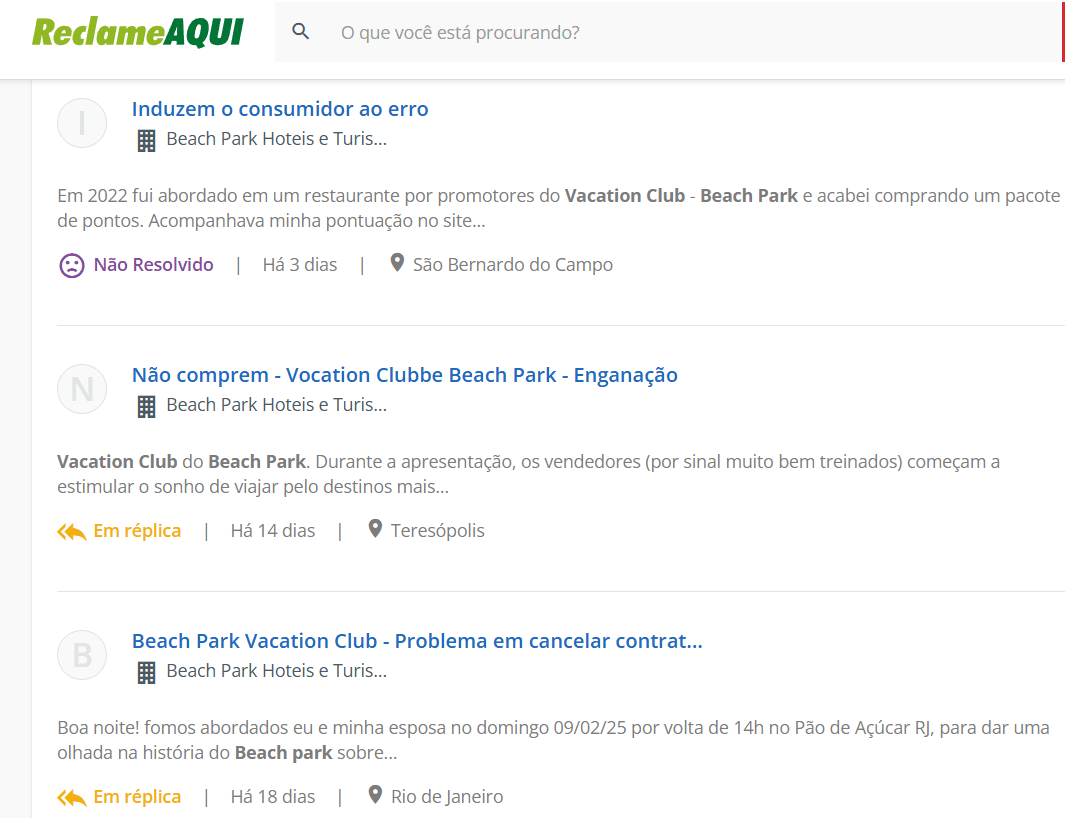Click the sad face 'Não Resolvido' icon
Image resolution: width=1065 pixels, height=818 pixels.
pyautogui.click(x=71, y=265)
